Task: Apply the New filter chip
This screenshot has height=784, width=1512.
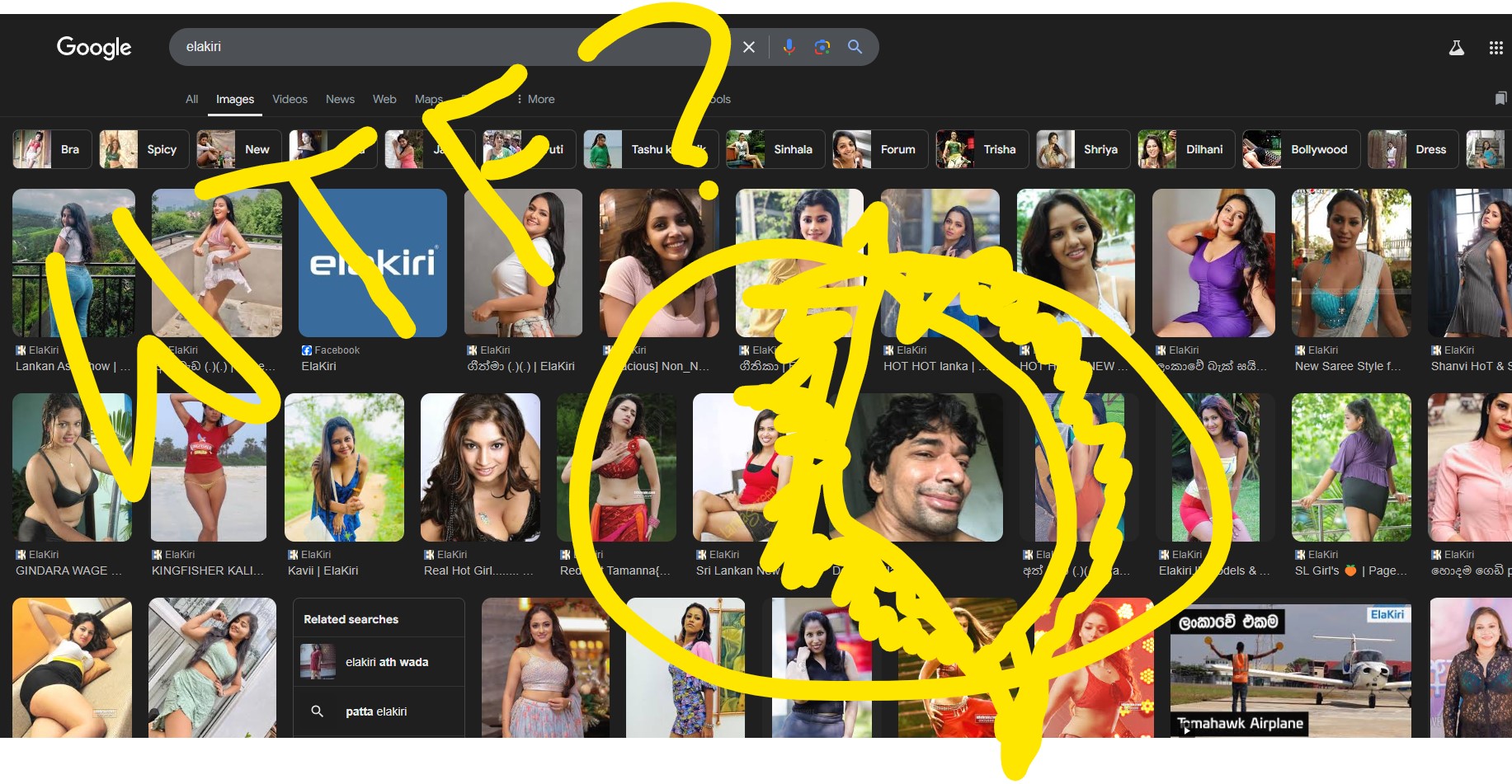Action: coord(239,149)
